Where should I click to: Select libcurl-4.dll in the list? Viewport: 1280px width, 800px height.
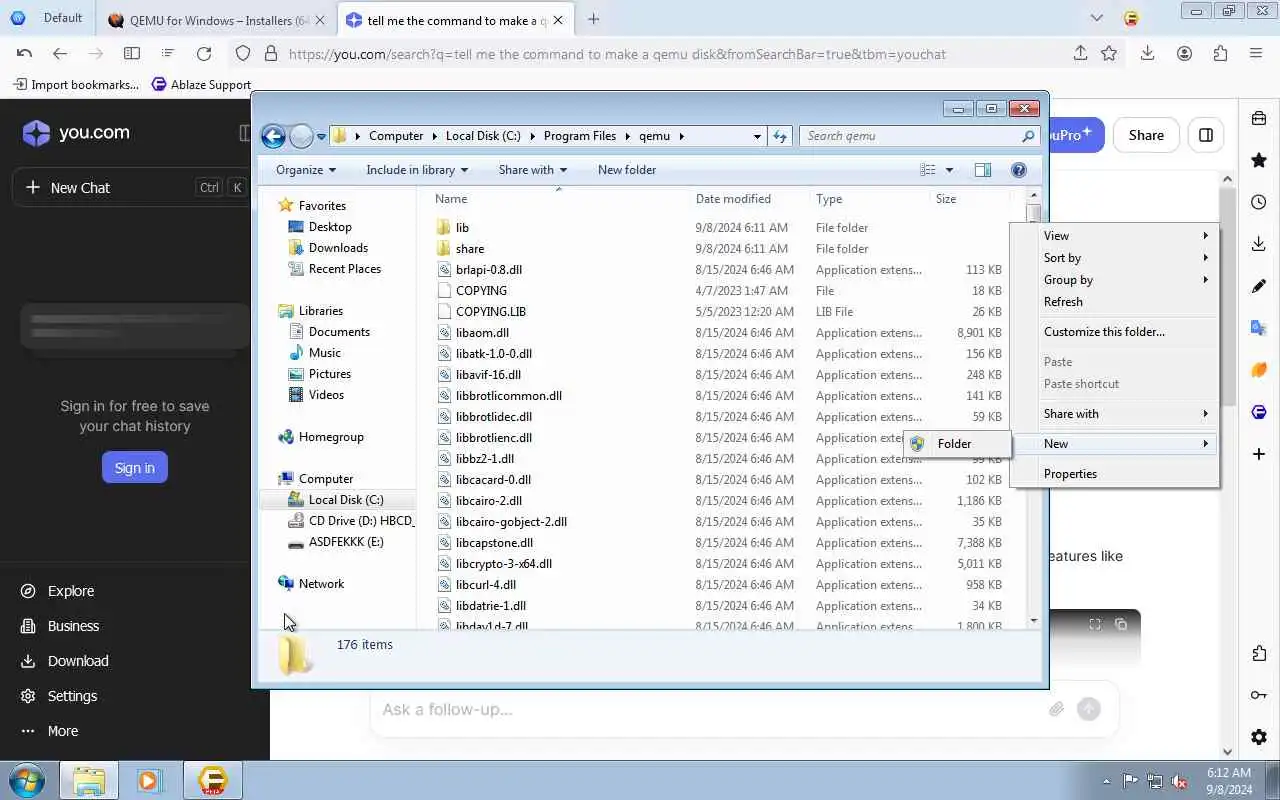tap(485, 585)
